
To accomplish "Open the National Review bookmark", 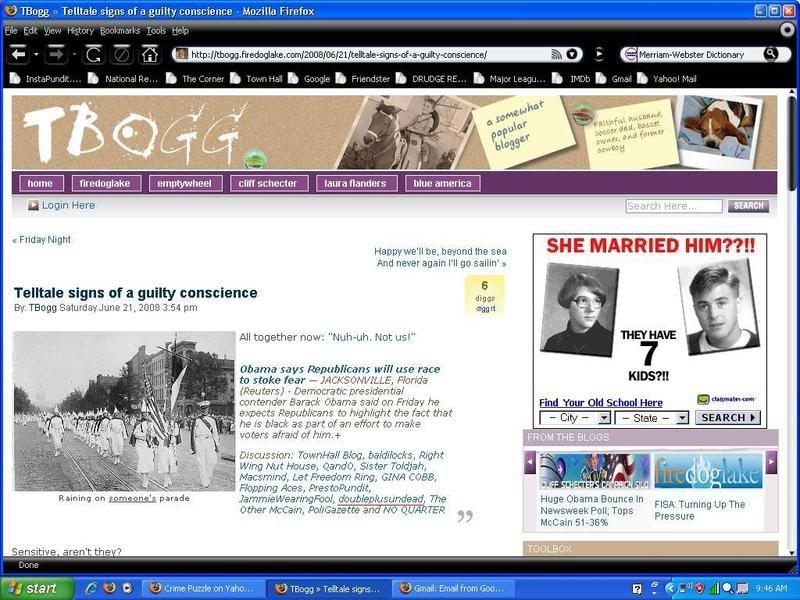I will coord(122,79).
